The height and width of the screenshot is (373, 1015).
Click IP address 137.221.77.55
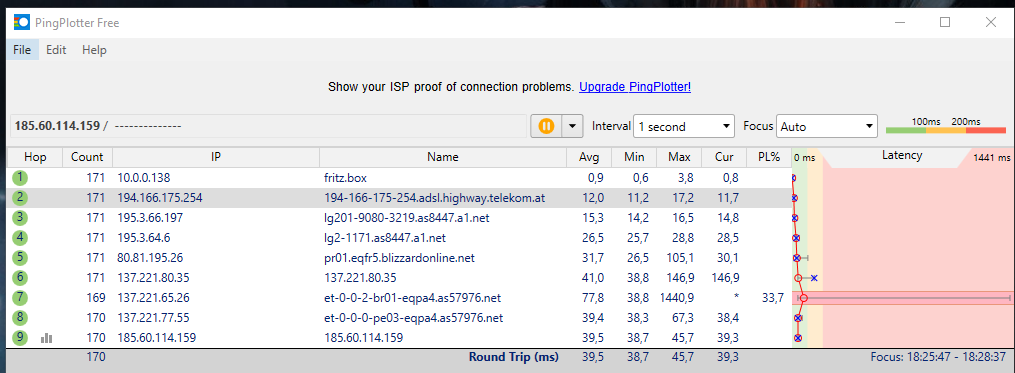point(153,318)
